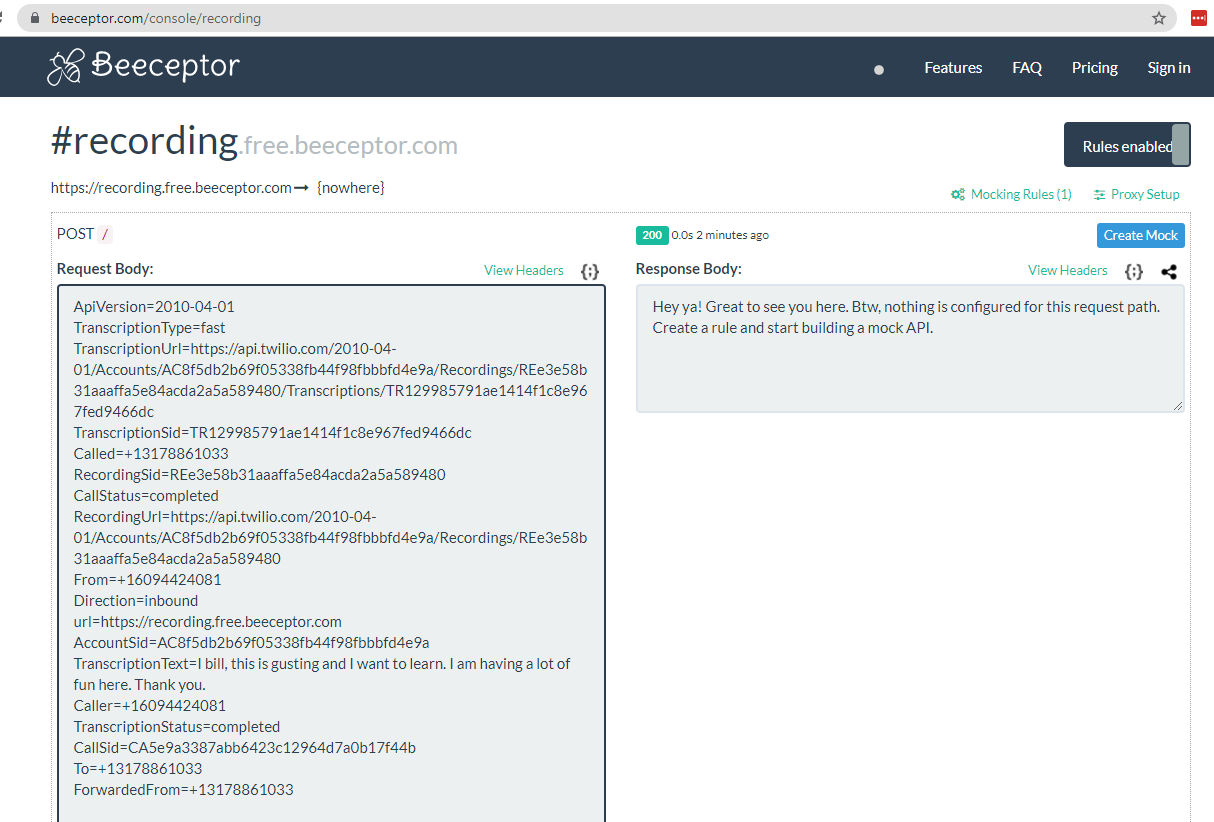Click the red browser extension icon
This screenshot has width=1214, height=822.
click(x=1198, y=18)
